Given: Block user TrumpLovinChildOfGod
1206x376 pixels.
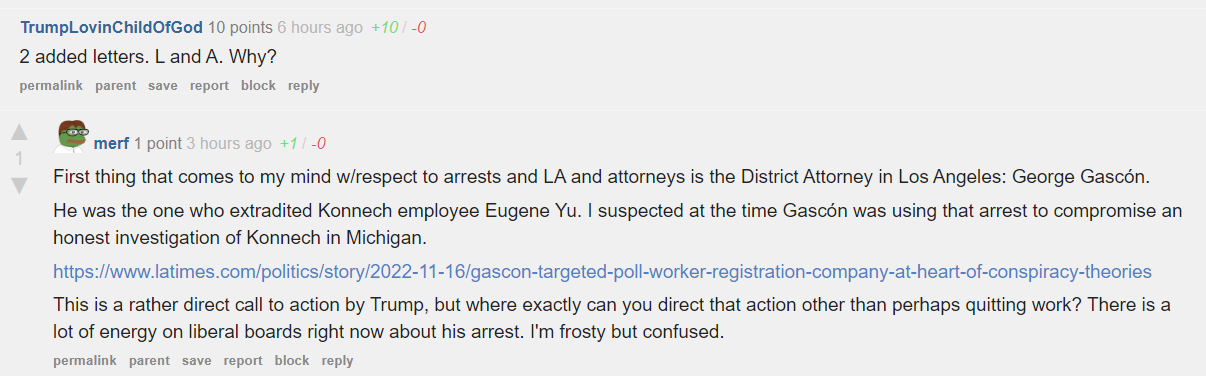Looking at the screenshot, I should pos(258,86).
